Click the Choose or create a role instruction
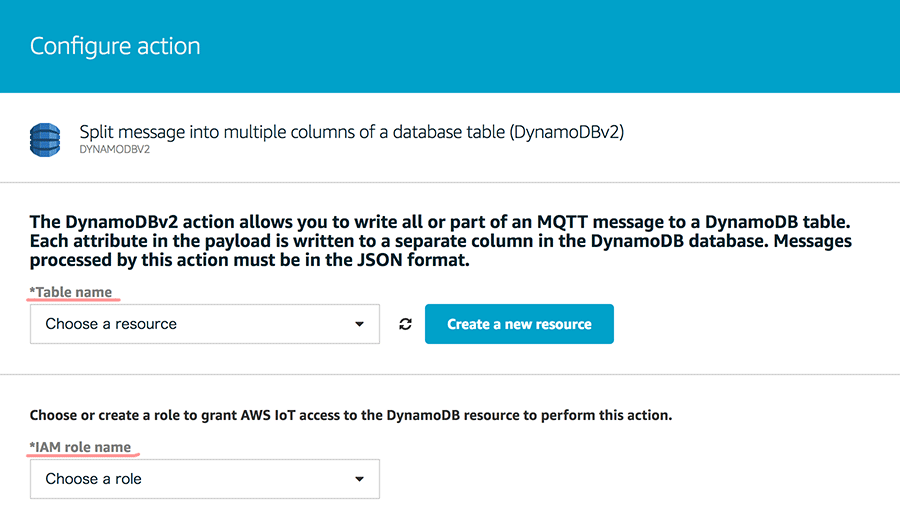 click(x=351, y=415)
